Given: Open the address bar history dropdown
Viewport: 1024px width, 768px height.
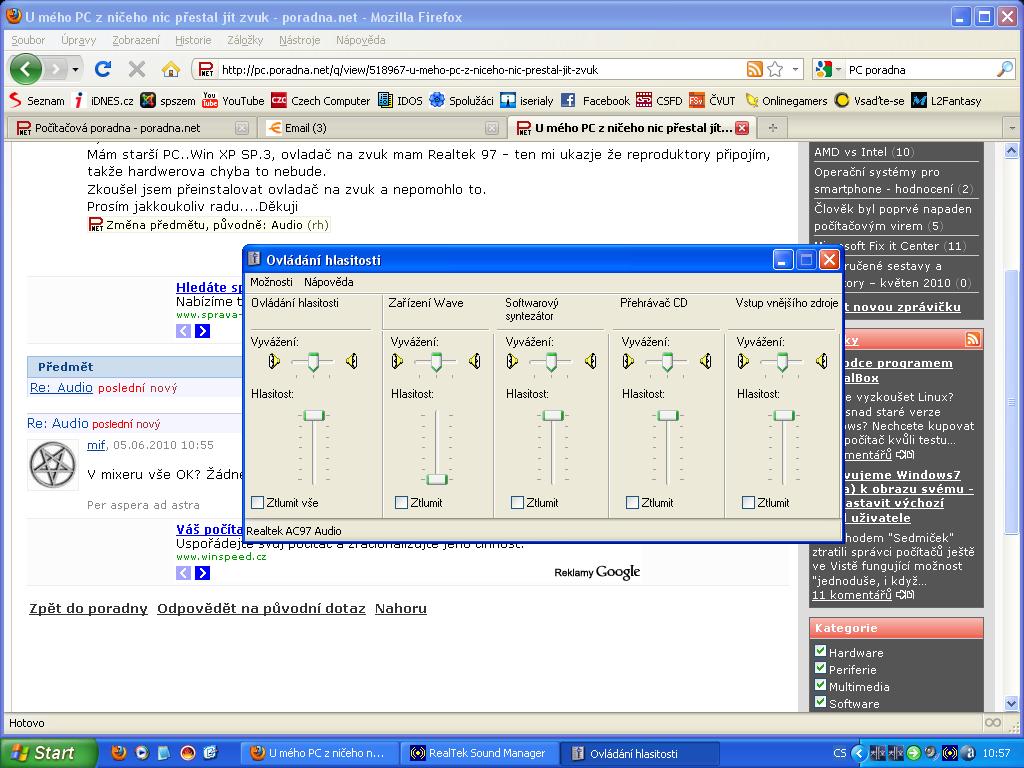Looking at the screenshot, I should 796,69.
